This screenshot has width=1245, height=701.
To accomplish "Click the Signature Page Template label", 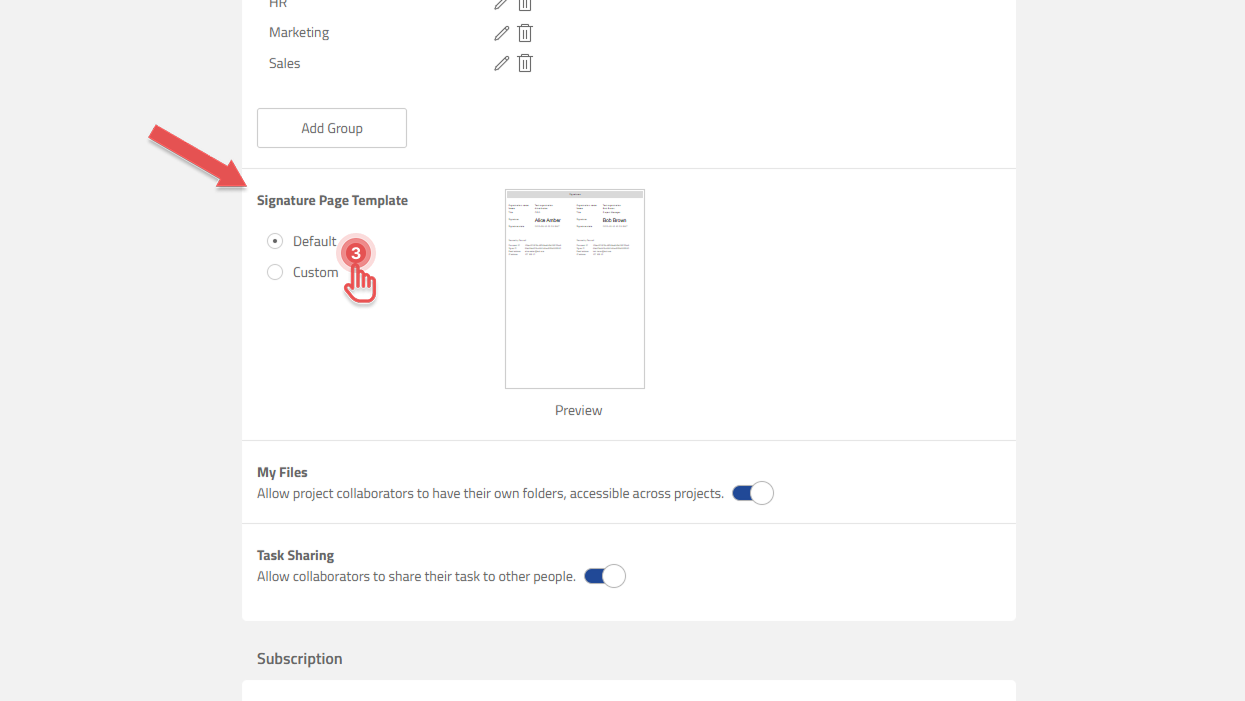I will 332,200.
